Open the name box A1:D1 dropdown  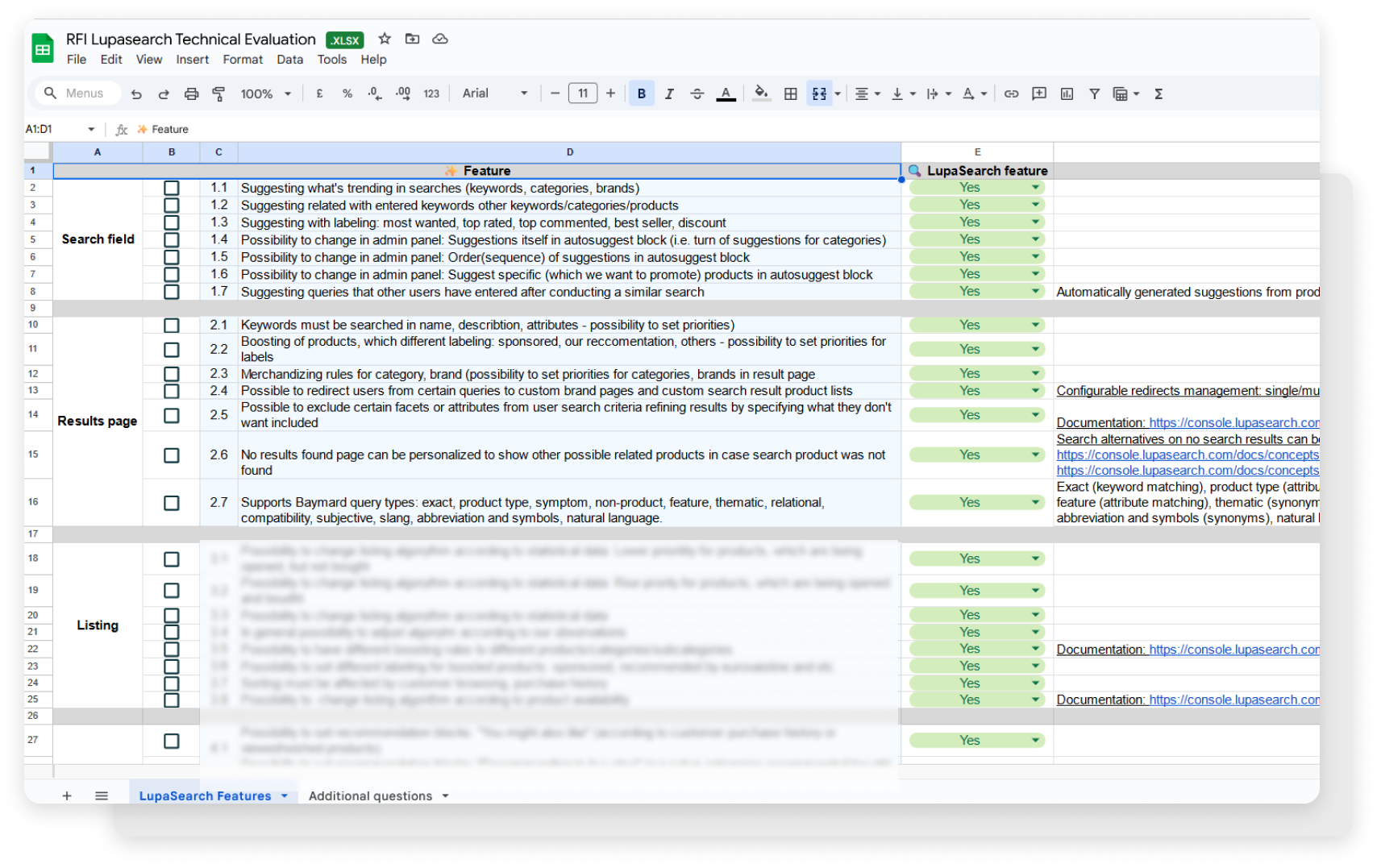(91, 129)
